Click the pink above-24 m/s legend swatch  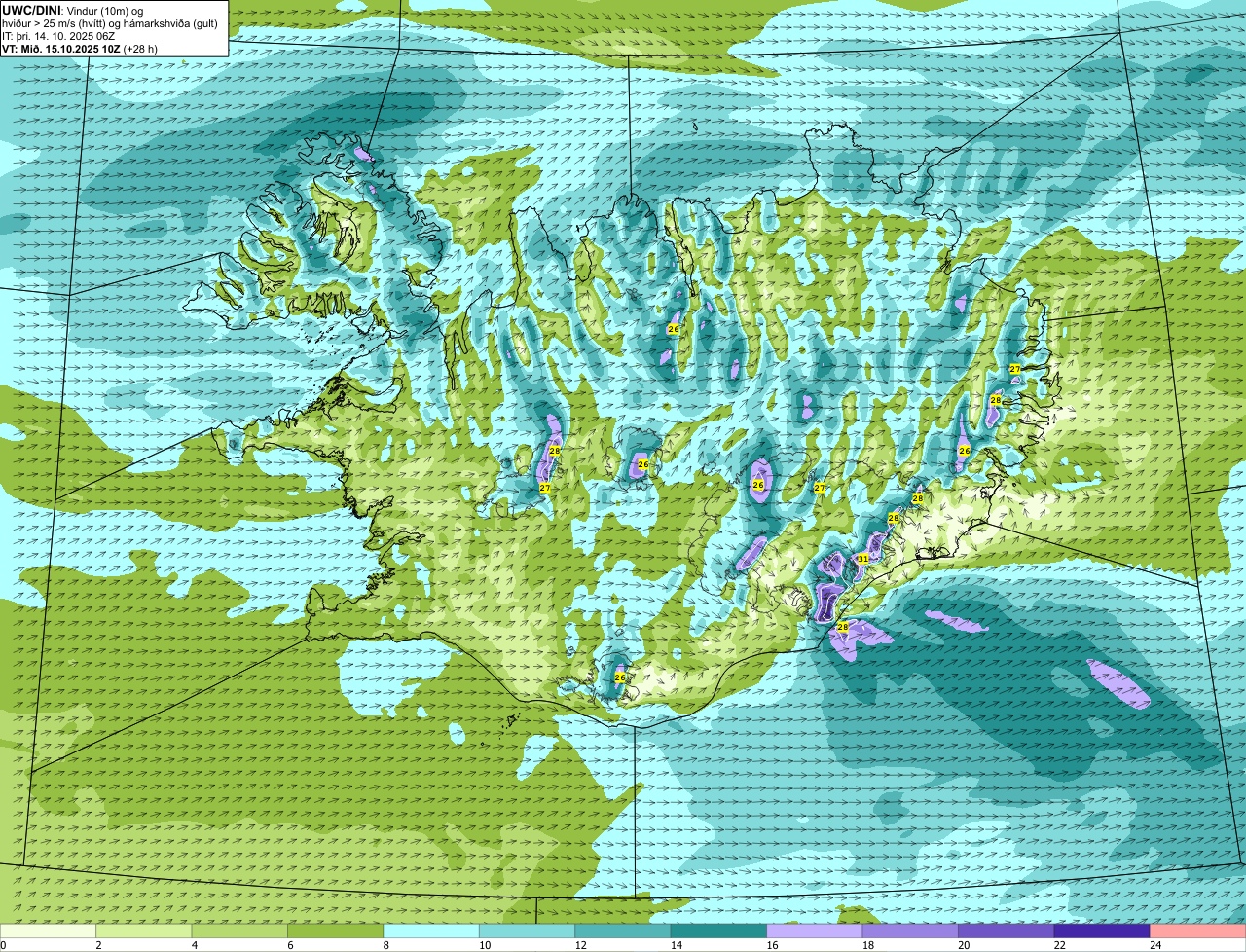[1198, 932]
